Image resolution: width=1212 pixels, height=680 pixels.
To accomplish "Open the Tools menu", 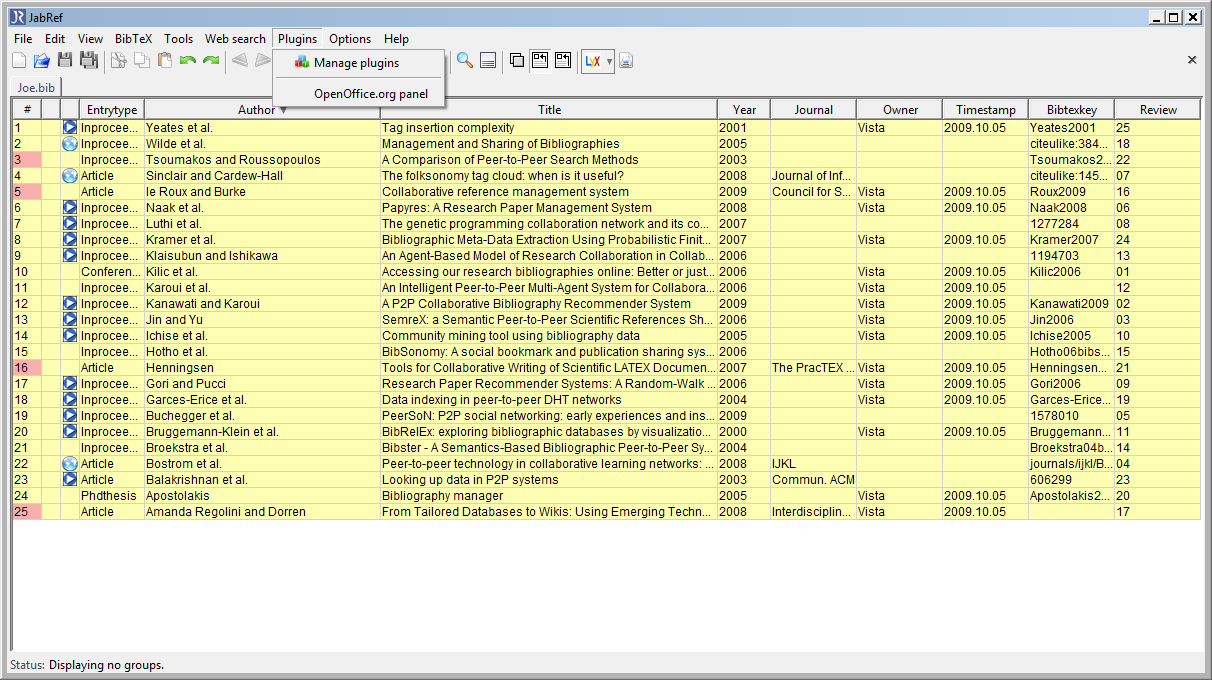I will (x=179, y=39).
